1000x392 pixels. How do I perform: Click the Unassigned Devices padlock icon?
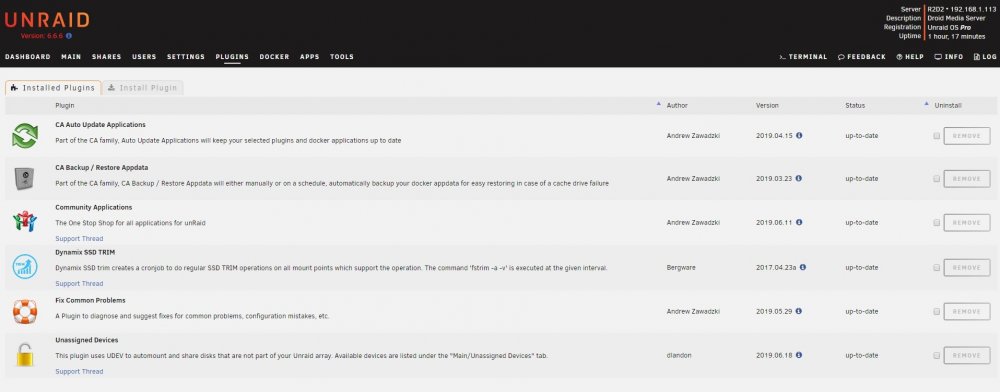pyautogui.click(x=25, y=354)
